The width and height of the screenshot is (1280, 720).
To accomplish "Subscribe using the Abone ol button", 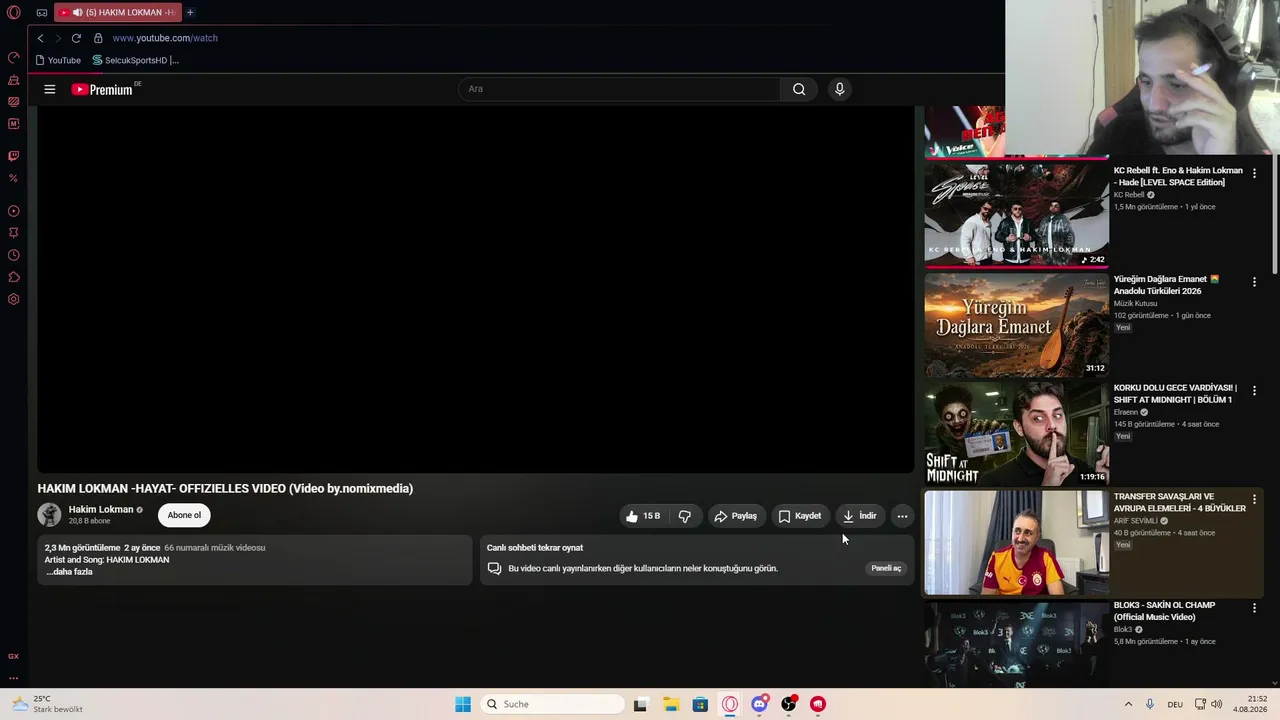I will click(184, 515).
